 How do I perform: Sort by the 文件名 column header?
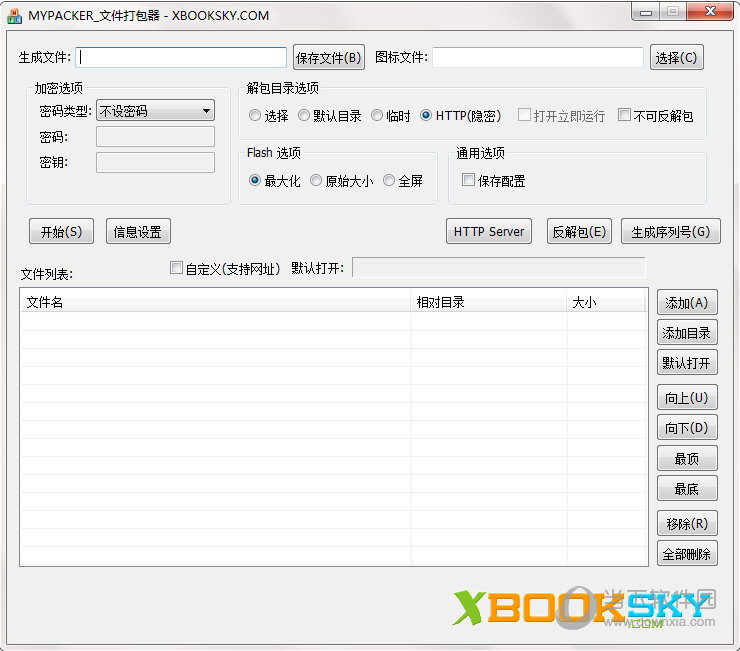[216, 302]
